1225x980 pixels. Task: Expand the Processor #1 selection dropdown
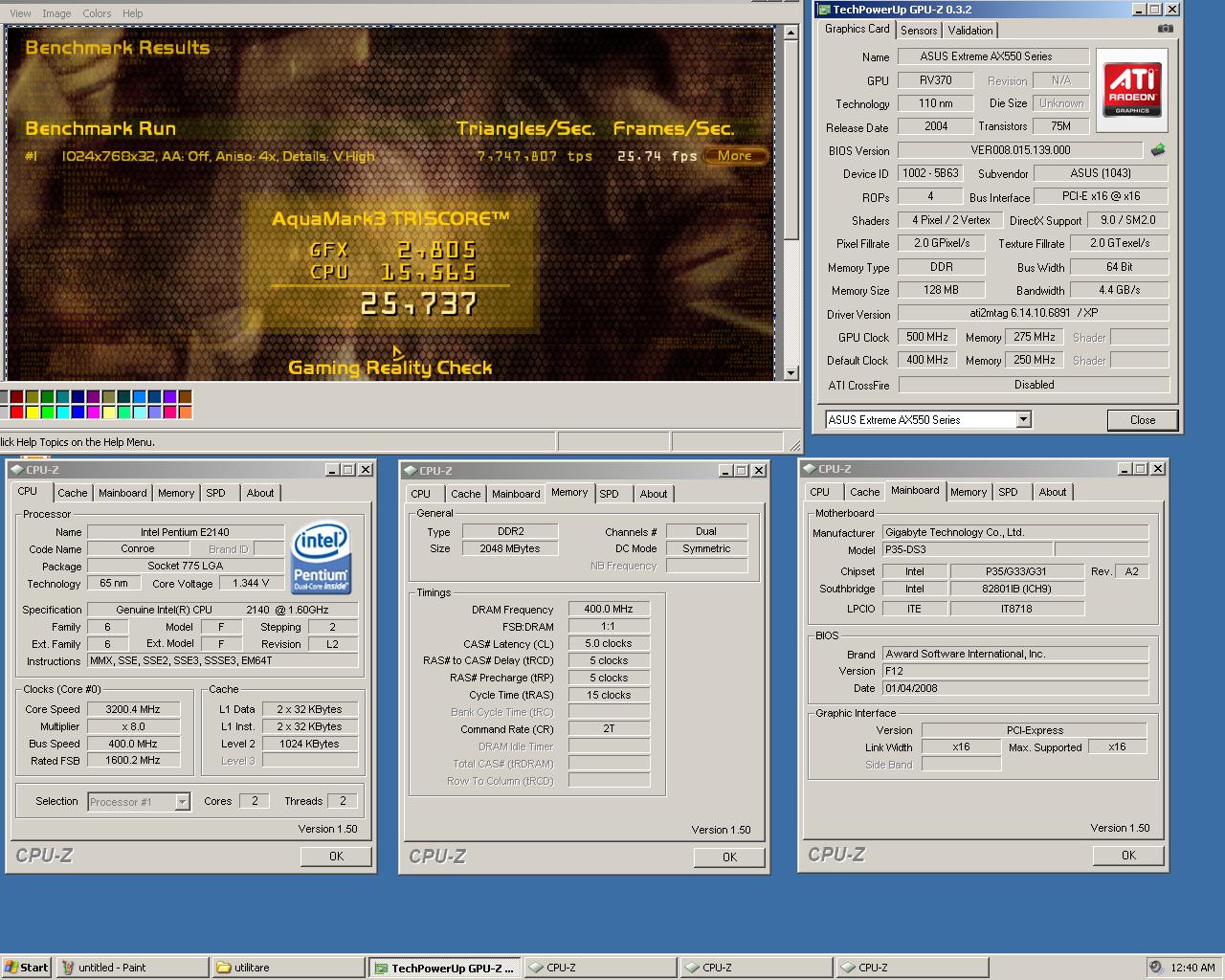coord(182,802)
